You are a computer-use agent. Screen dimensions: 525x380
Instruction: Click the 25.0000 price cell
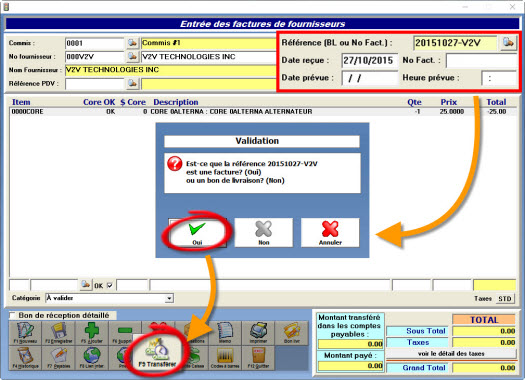tap(452, 111)
